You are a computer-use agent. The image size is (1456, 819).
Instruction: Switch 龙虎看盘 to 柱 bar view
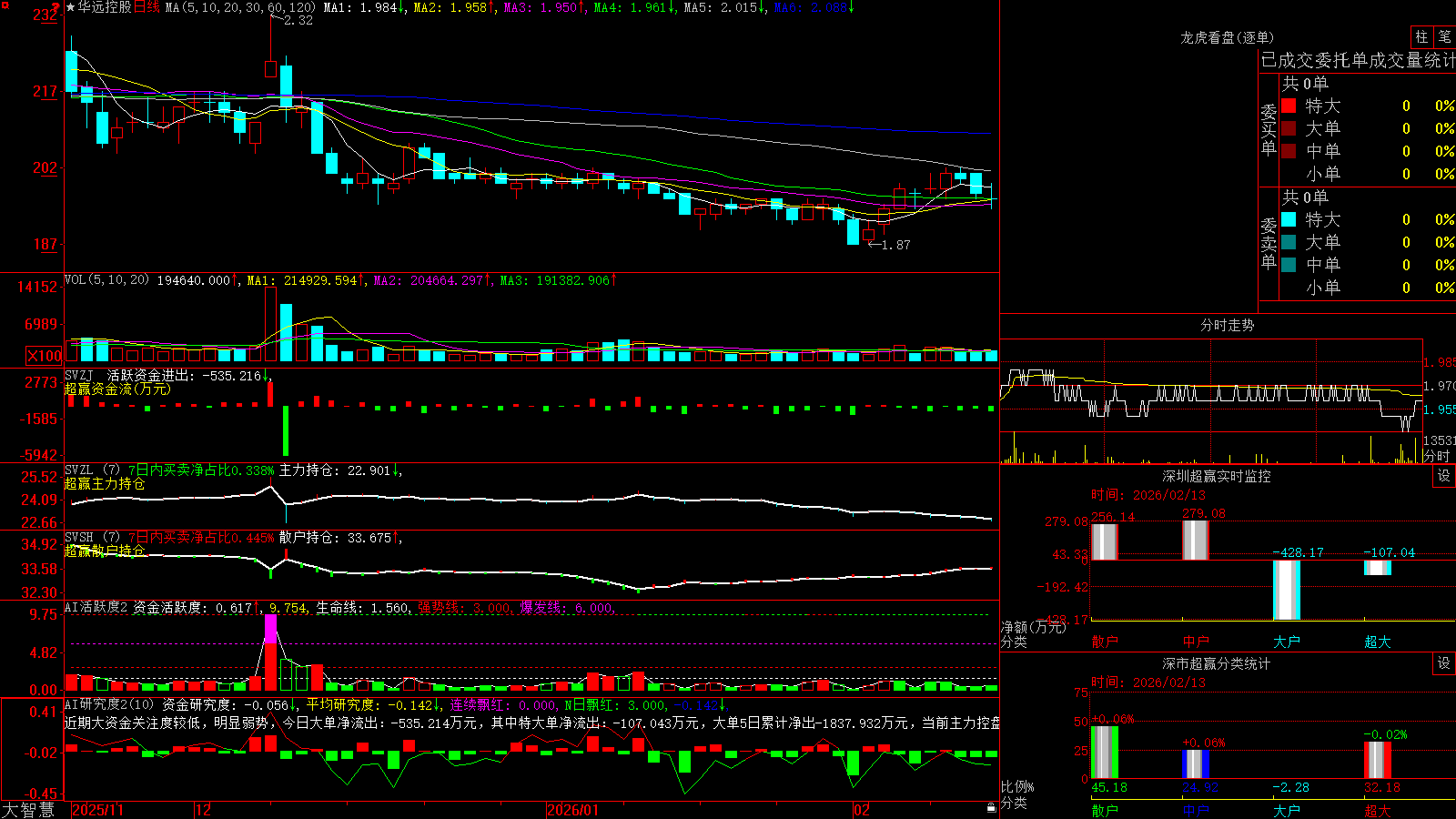pos(1421,37)
